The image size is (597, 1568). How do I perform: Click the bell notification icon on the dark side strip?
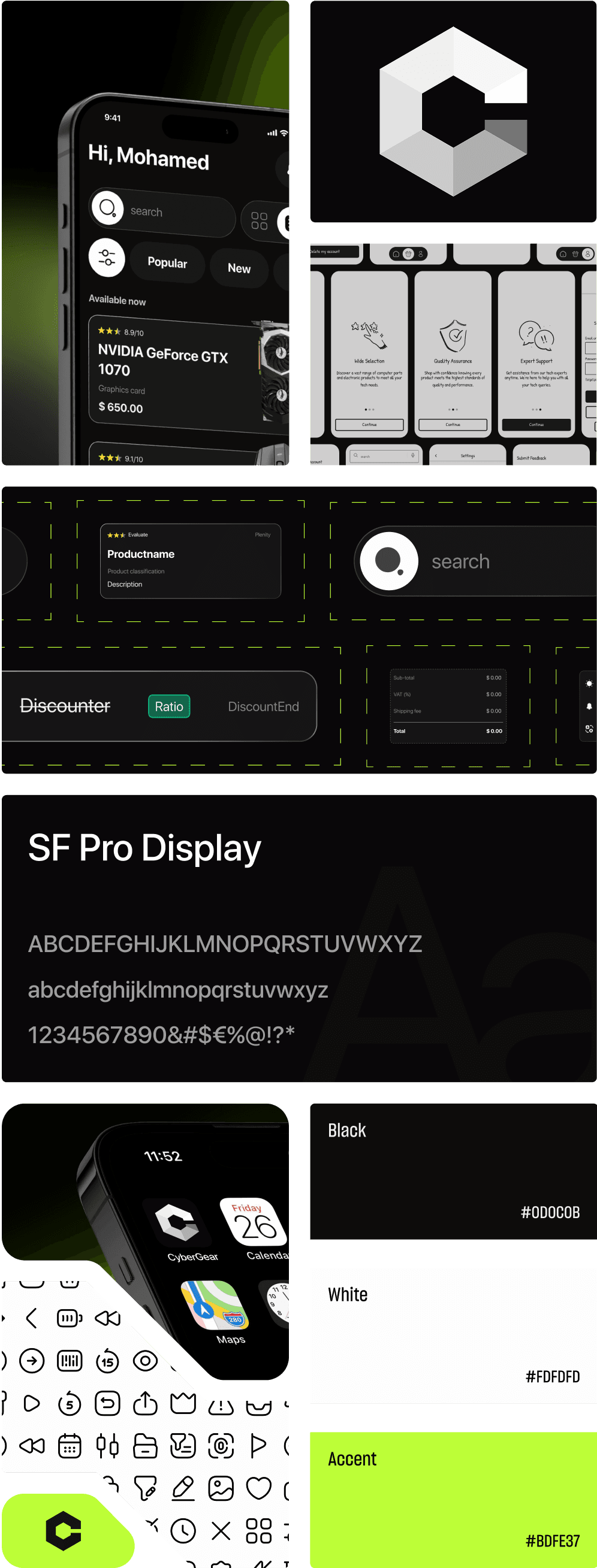589,706
